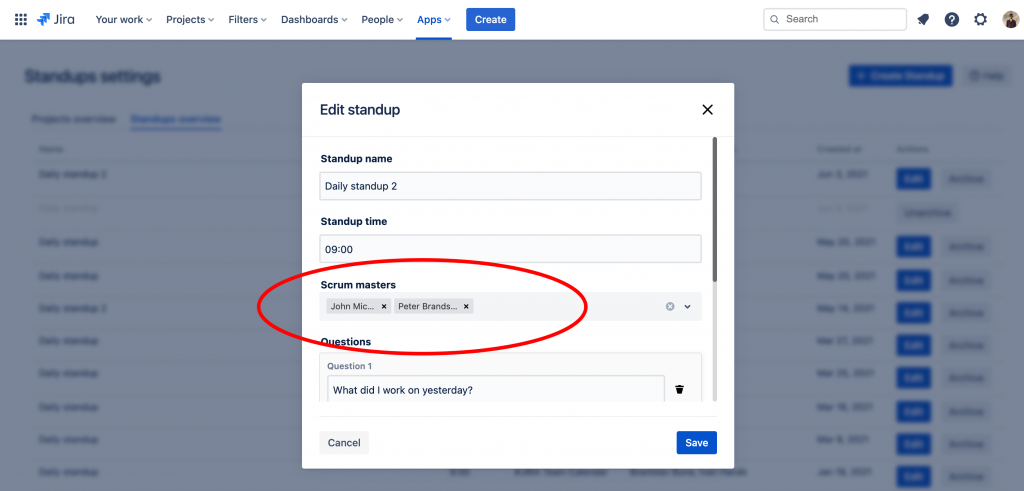Open the Dashboards menu

[314, 20]
